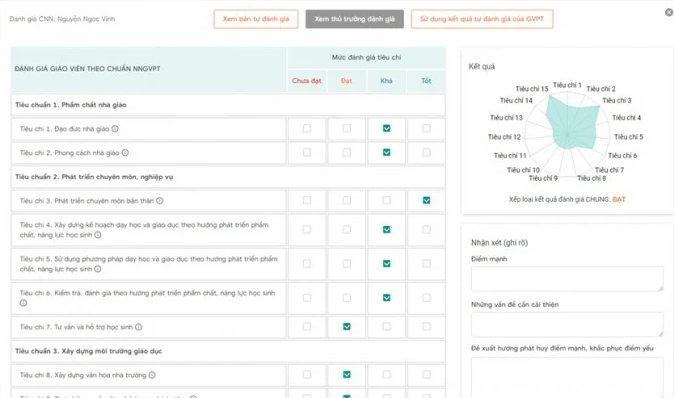
Task: Open info icon for Tiêu chí 3 Phát triển chuyên môn
Action: (x=159, y=201)
